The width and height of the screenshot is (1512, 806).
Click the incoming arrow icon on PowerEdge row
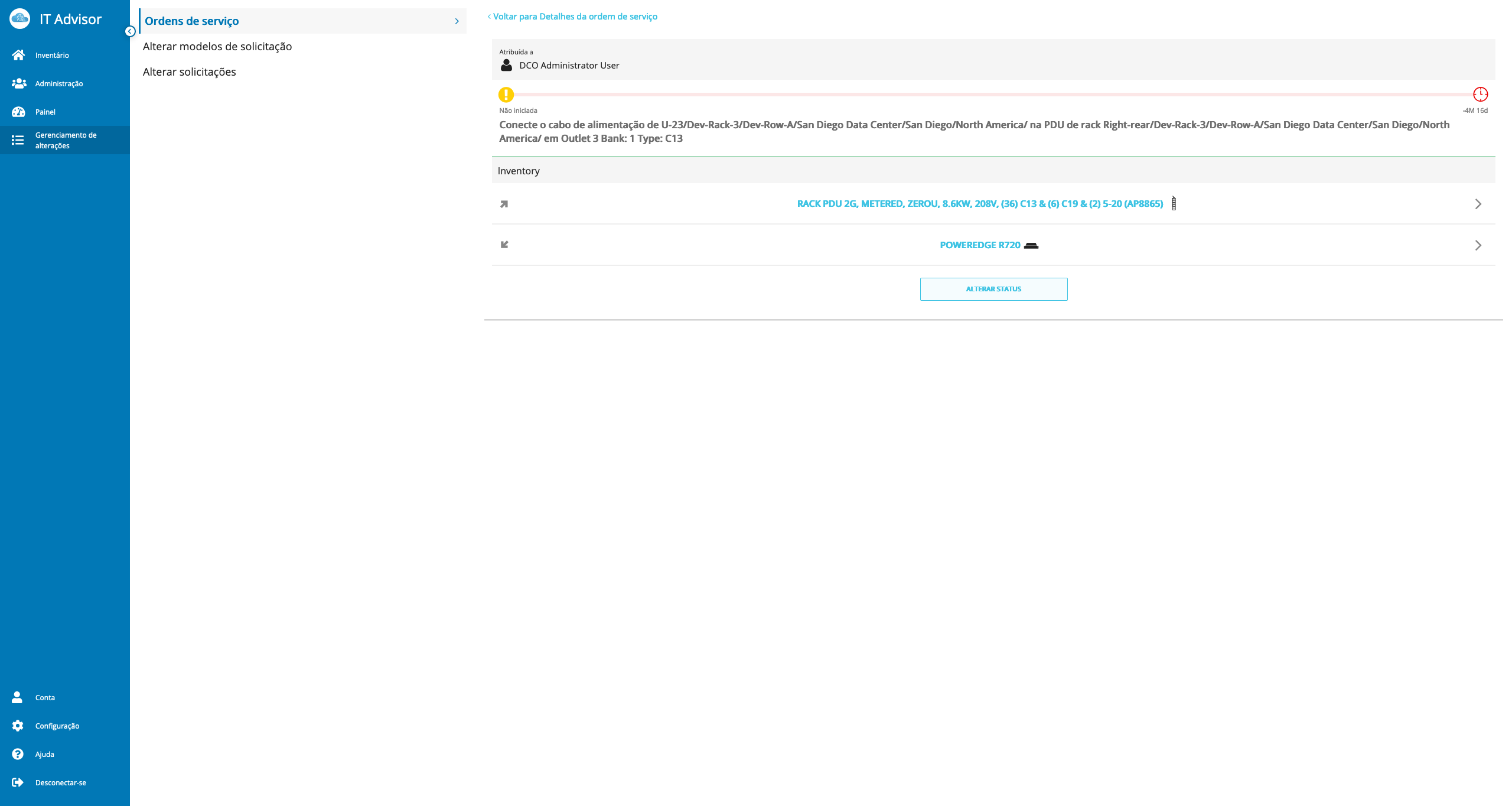click(x=504, y=245)
